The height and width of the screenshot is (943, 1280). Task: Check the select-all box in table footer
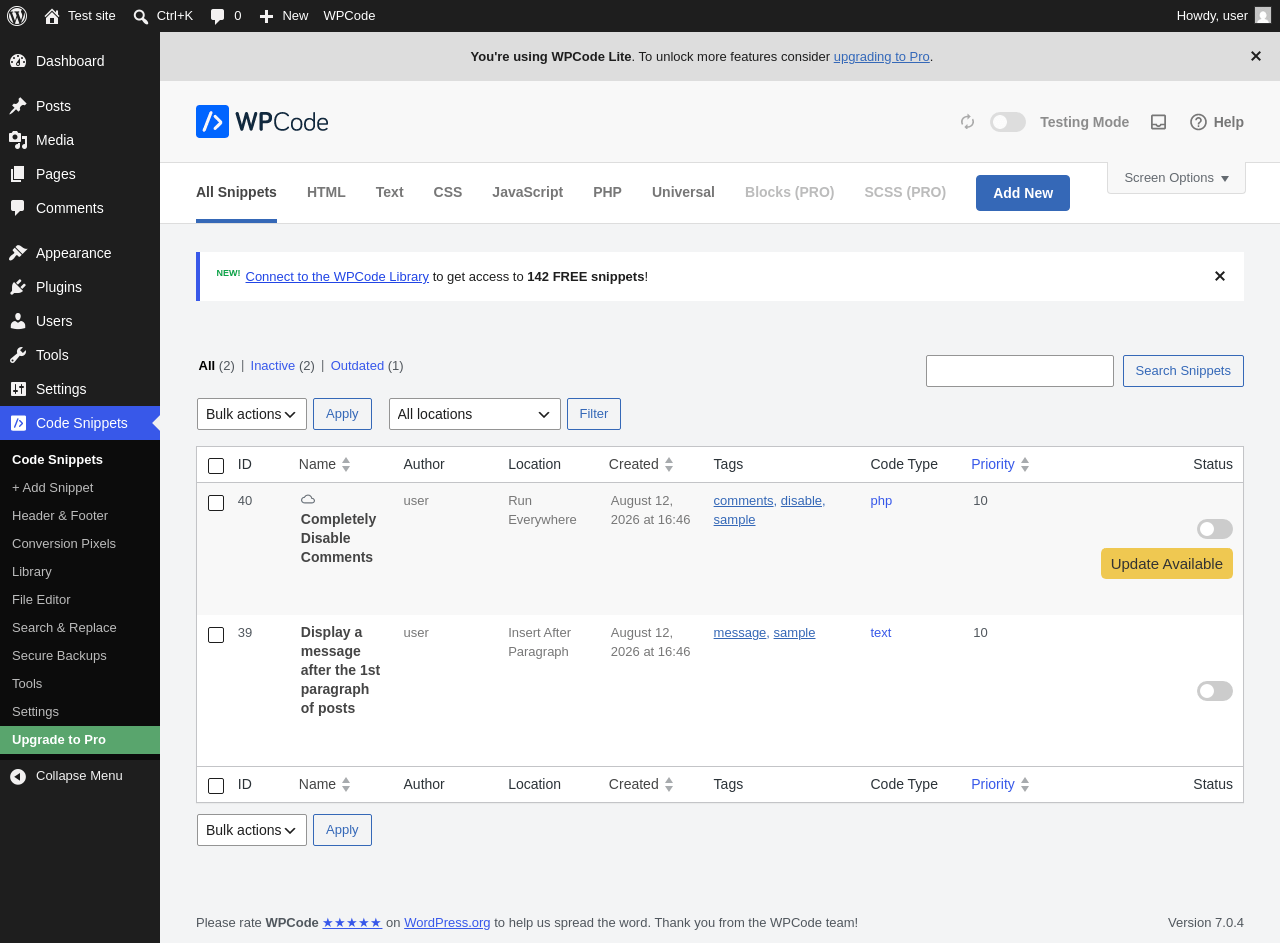pos(216,786)
